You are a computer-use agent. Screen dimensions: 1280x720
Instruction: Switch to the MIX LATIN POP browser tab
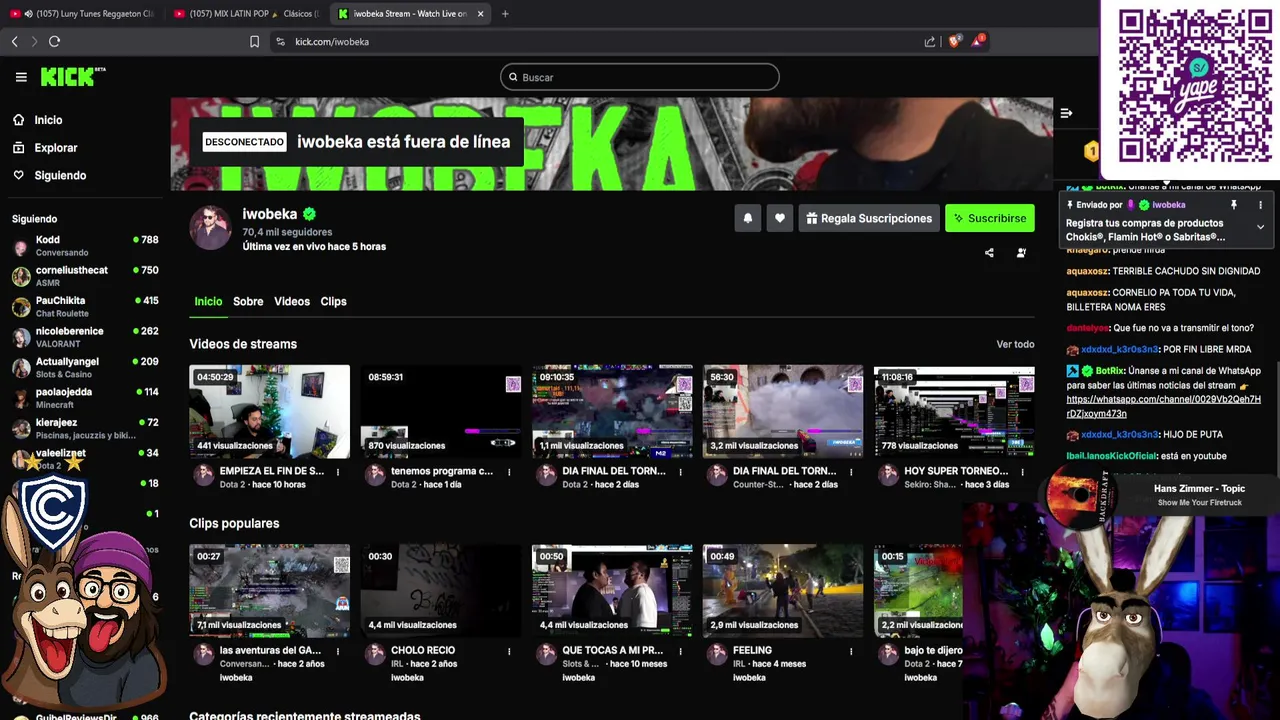(246, 14)
